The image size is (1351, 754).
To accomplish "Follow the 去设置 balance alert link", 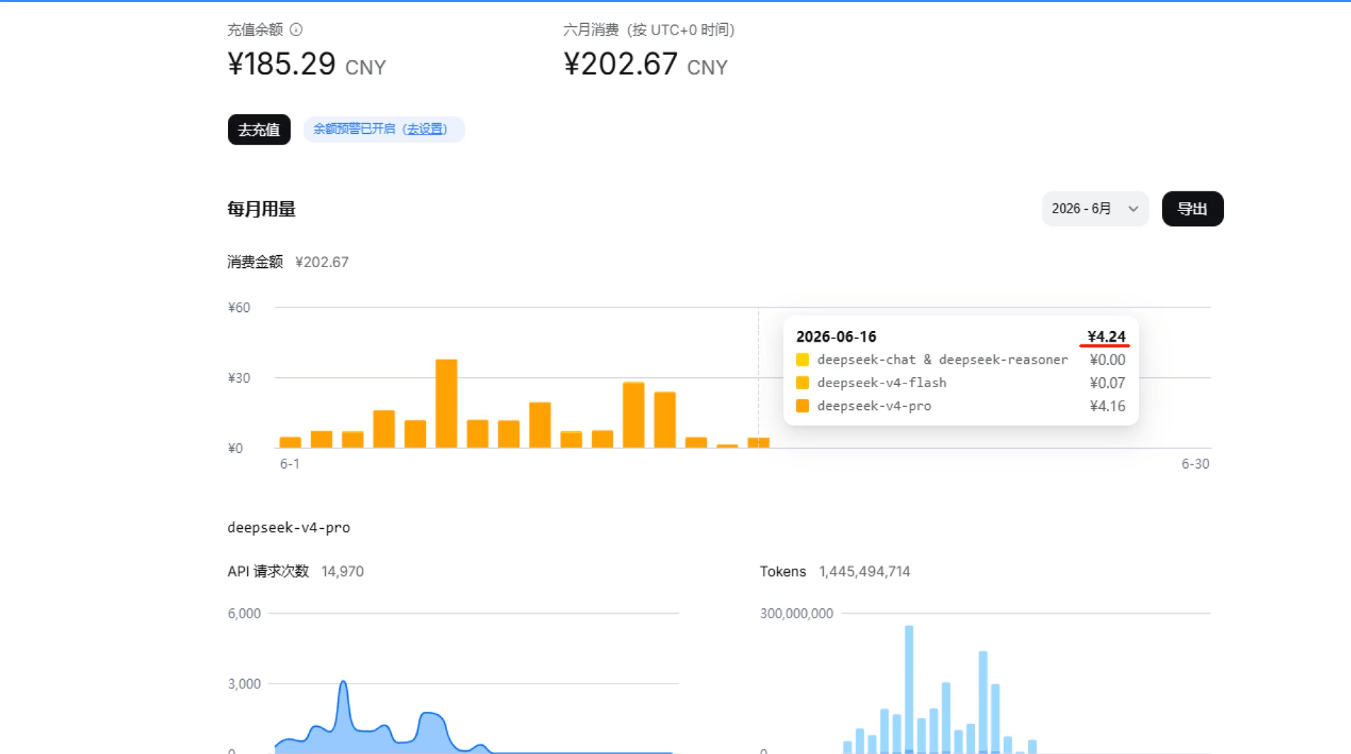I will (426, 129).
